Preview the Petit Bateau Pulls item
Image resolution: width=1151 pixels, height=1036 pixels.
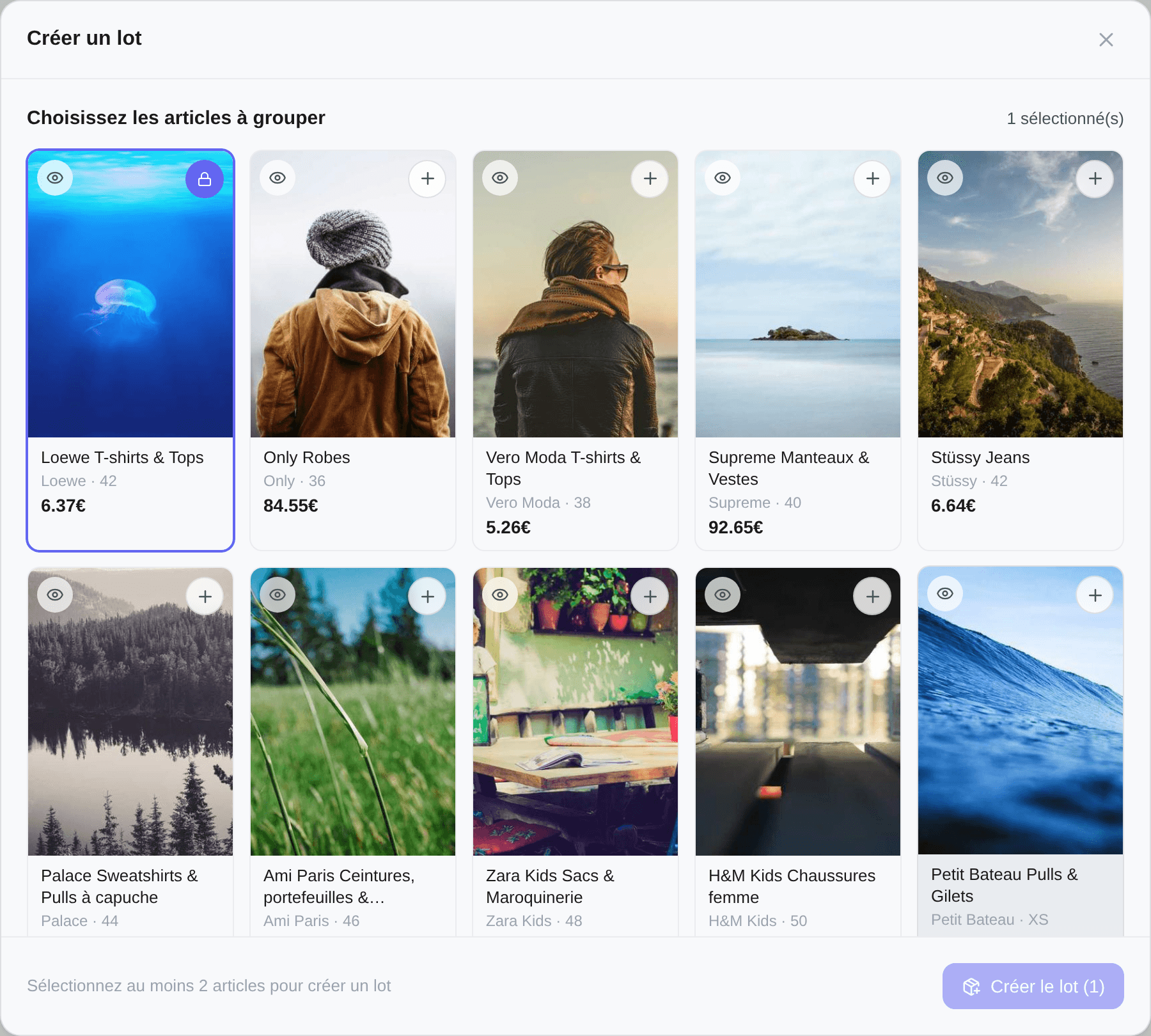[x=945, y=593]
